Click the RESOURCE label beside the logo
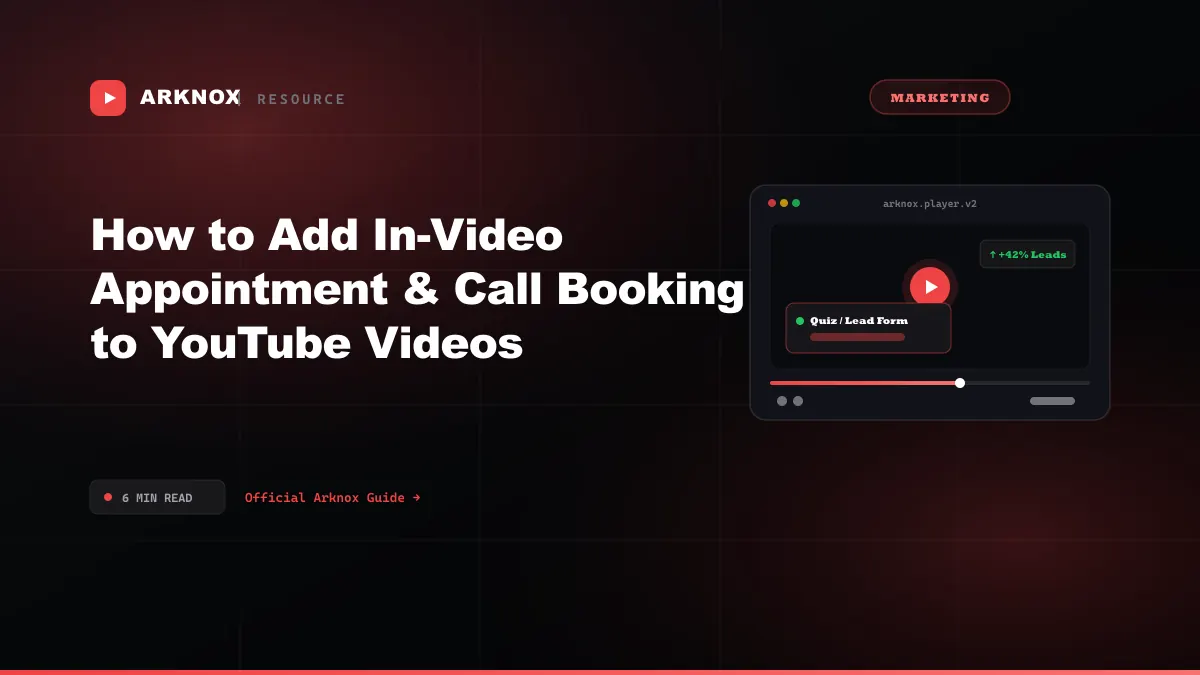Viewport: 1200px width, 675px height. pyautogui.click(x=301, y=99)
